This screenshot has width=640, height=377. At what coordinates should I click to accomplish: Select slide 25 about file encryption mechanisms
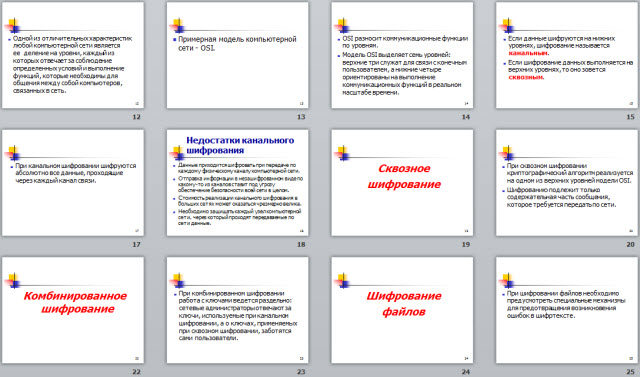[567, 310]
